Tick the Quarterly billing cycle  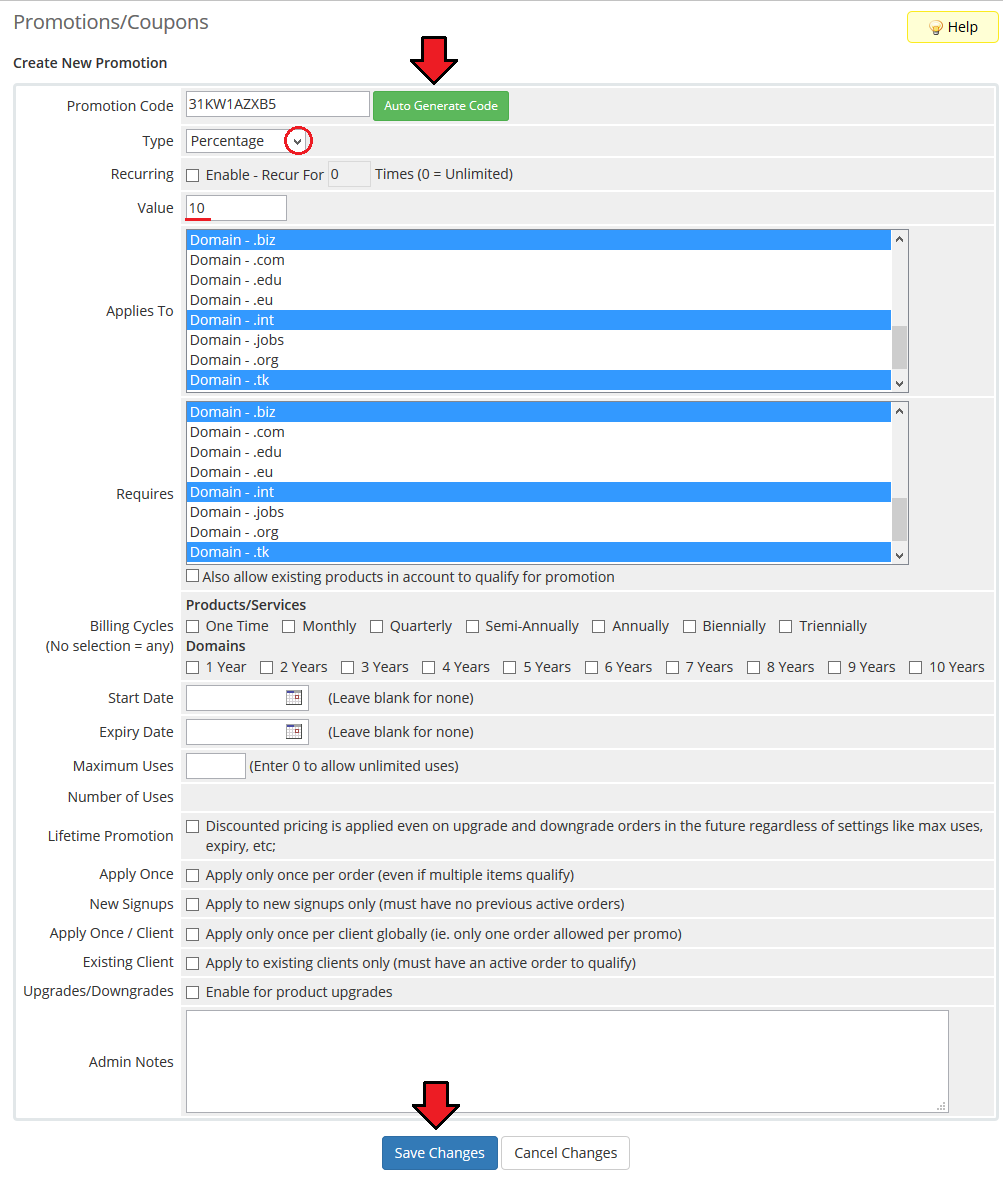(376, 627)
